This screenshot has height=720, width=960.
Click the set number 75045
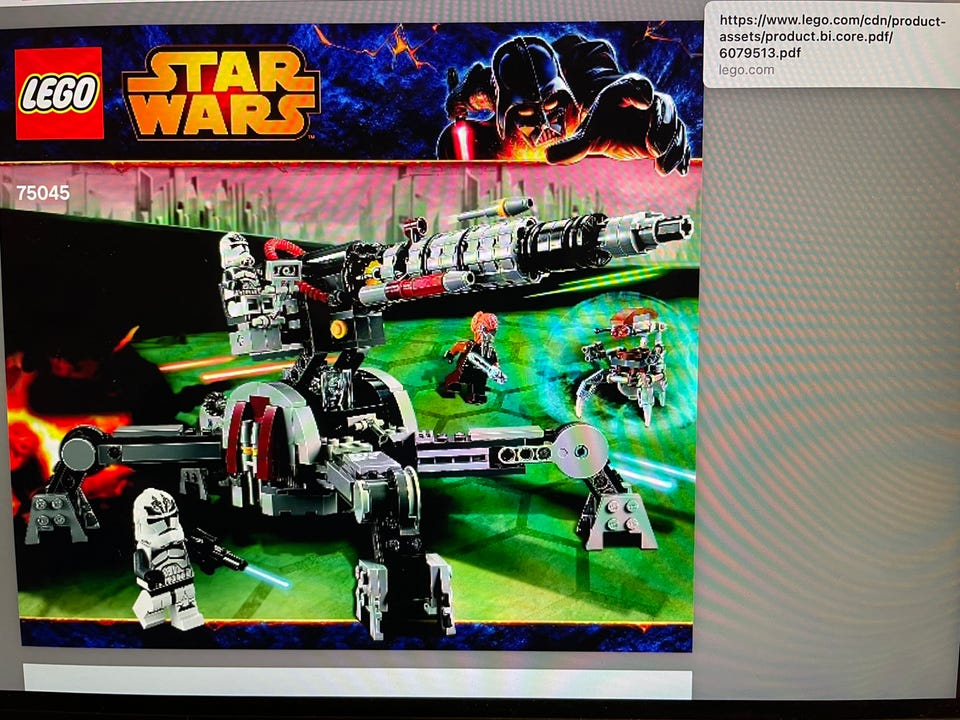[43, 193]
